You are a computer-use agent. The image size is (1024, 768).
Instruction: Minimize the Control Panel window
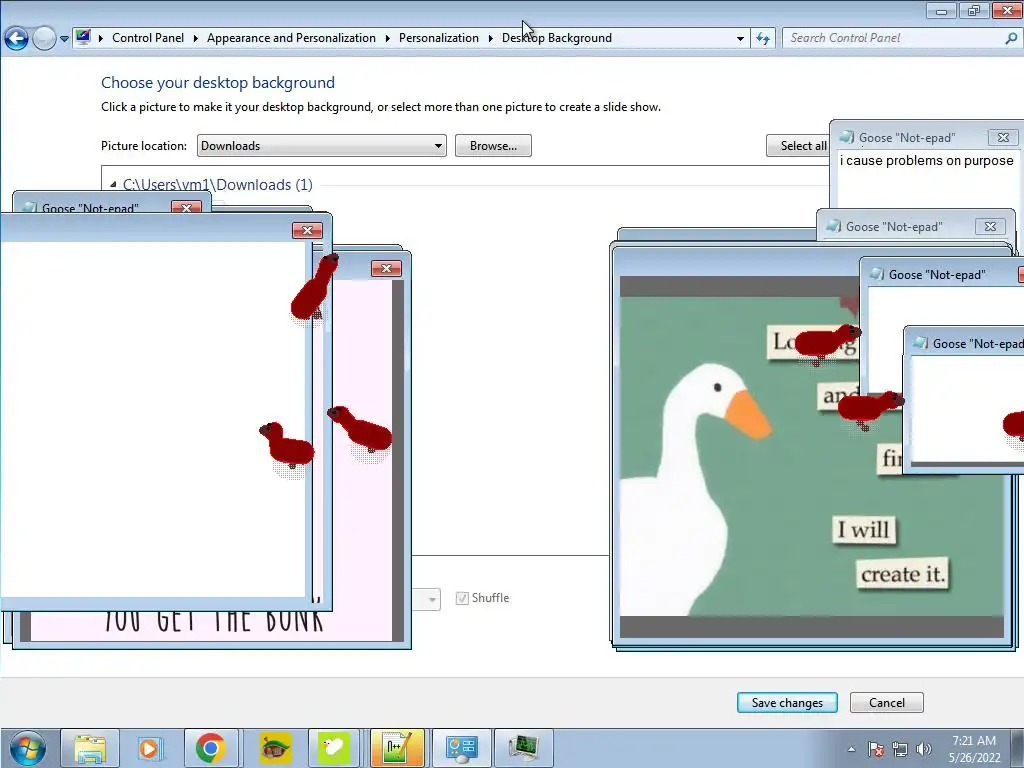(x=941, y=10)
